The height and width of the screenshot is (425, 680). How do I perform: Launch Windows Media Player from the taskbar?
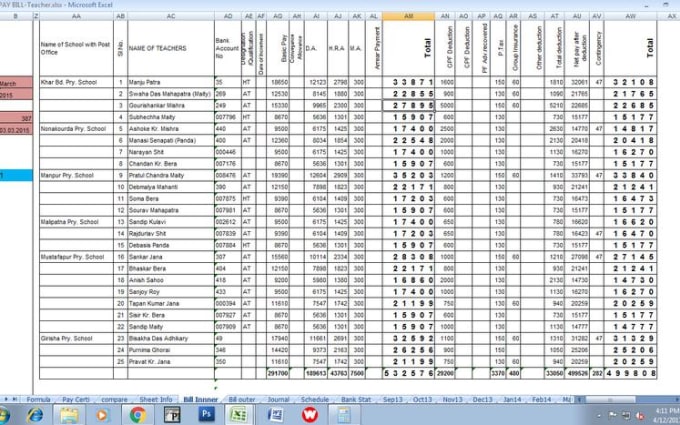click(102, 415)
